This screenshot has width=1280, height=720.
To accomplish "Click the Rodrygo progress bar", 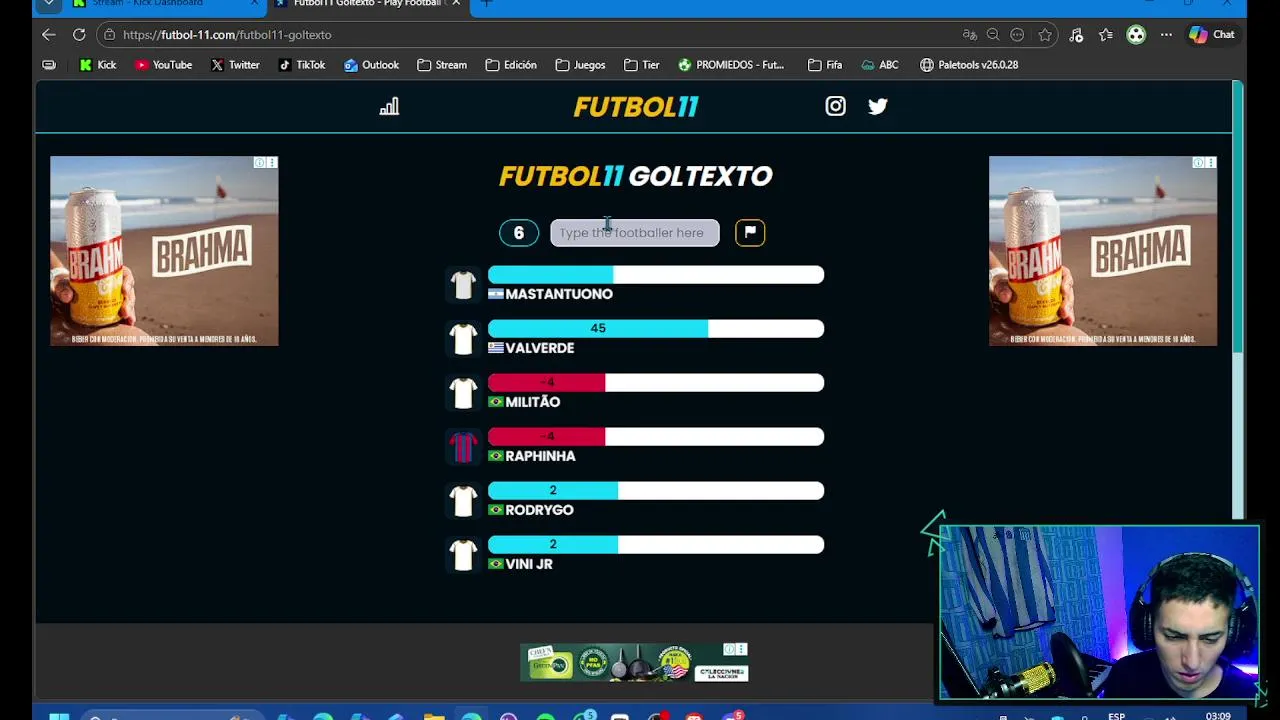I will tap(656, 491).
